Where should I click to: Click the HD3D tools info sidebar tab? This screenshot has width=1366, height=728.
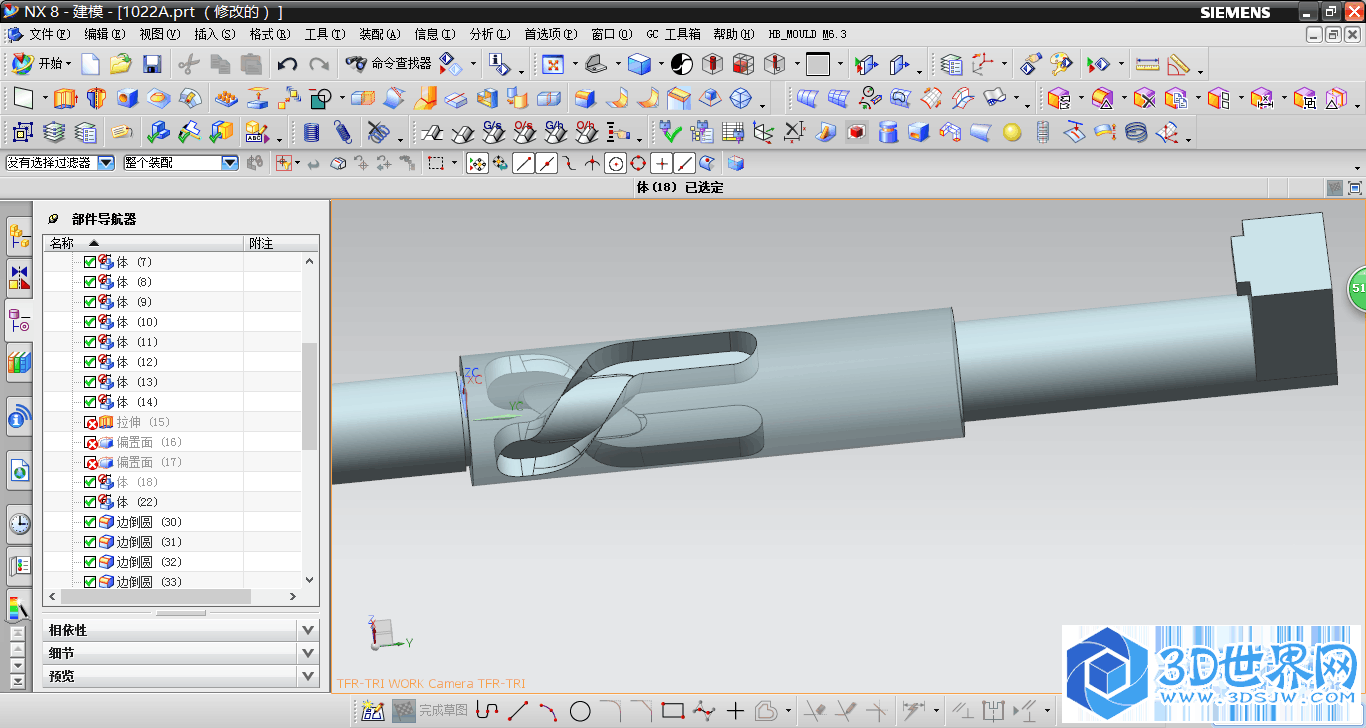(19, 415)
